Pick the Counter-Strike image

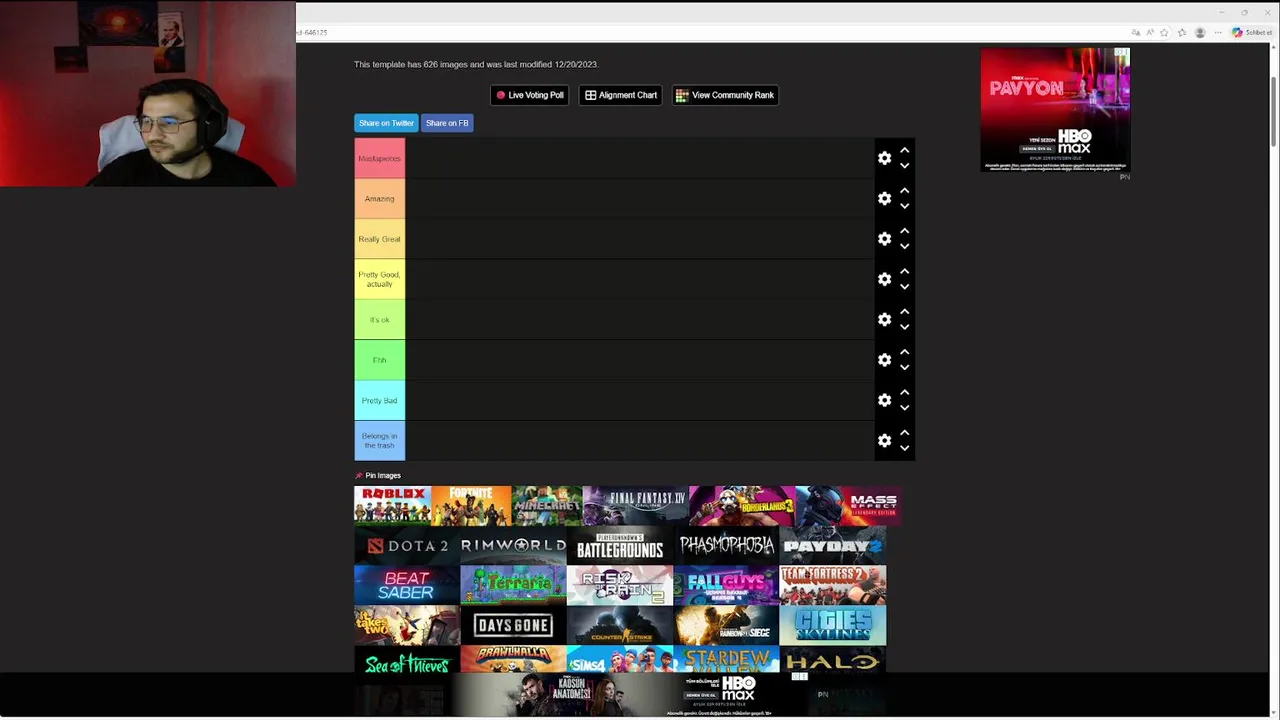click(620, 626)
